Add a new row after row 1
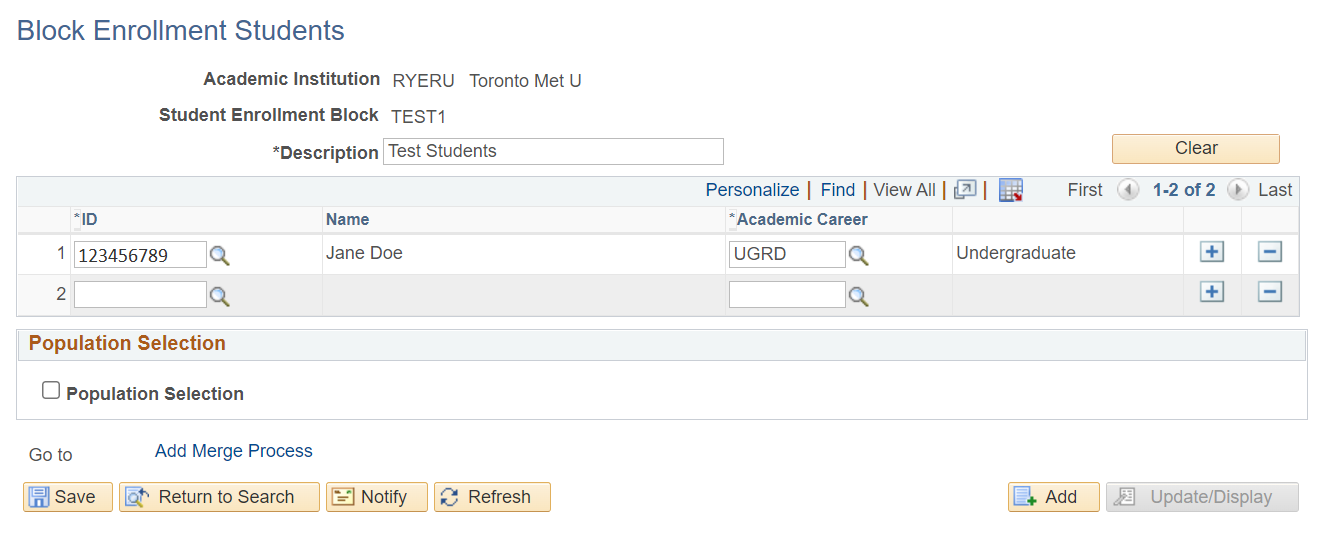Viewport: 1332px width, 540px height. (1212, 252)
